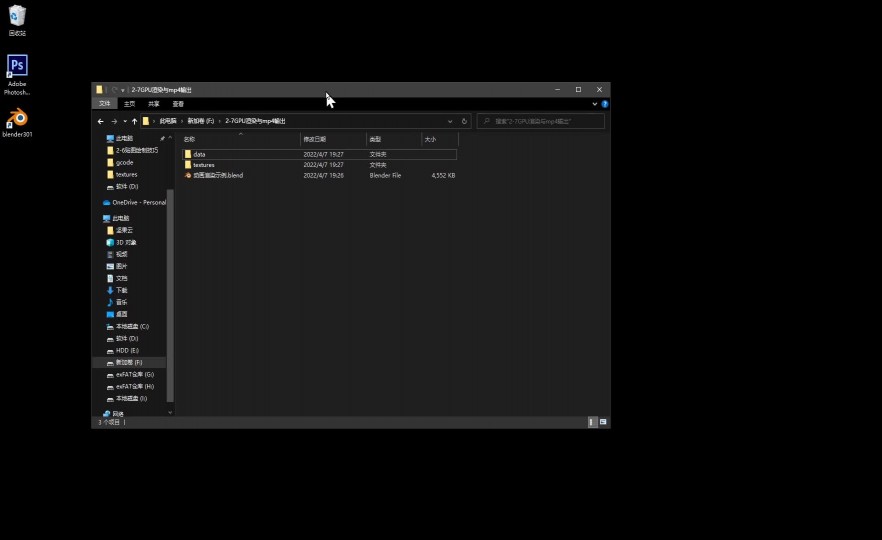
Task: Sort files by the 名称 name column
Action: point(190,140)
